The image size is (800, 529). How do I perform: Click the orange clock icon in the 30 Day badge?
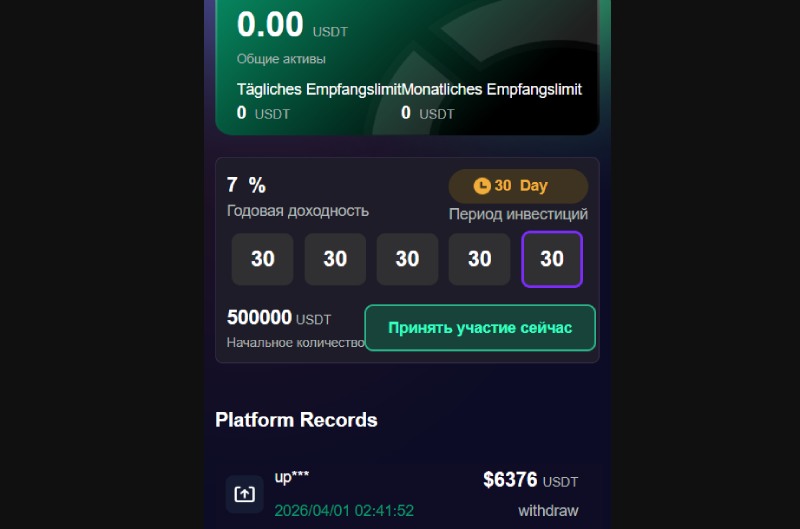click(x=482, y=186)
